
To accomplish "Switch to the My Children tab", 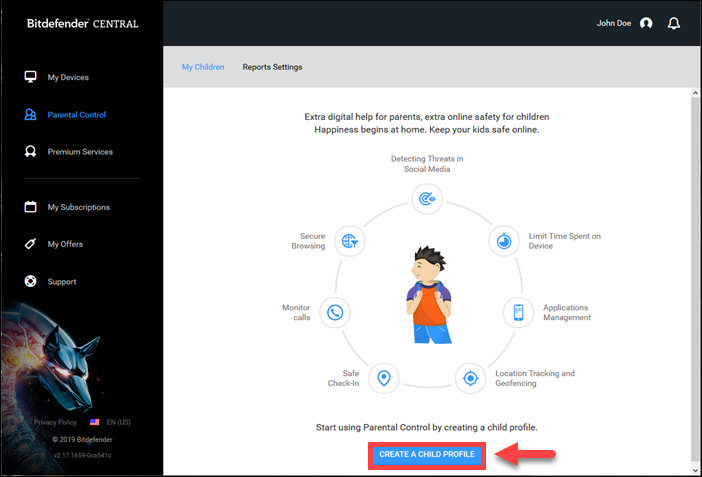I will (203, 67).
